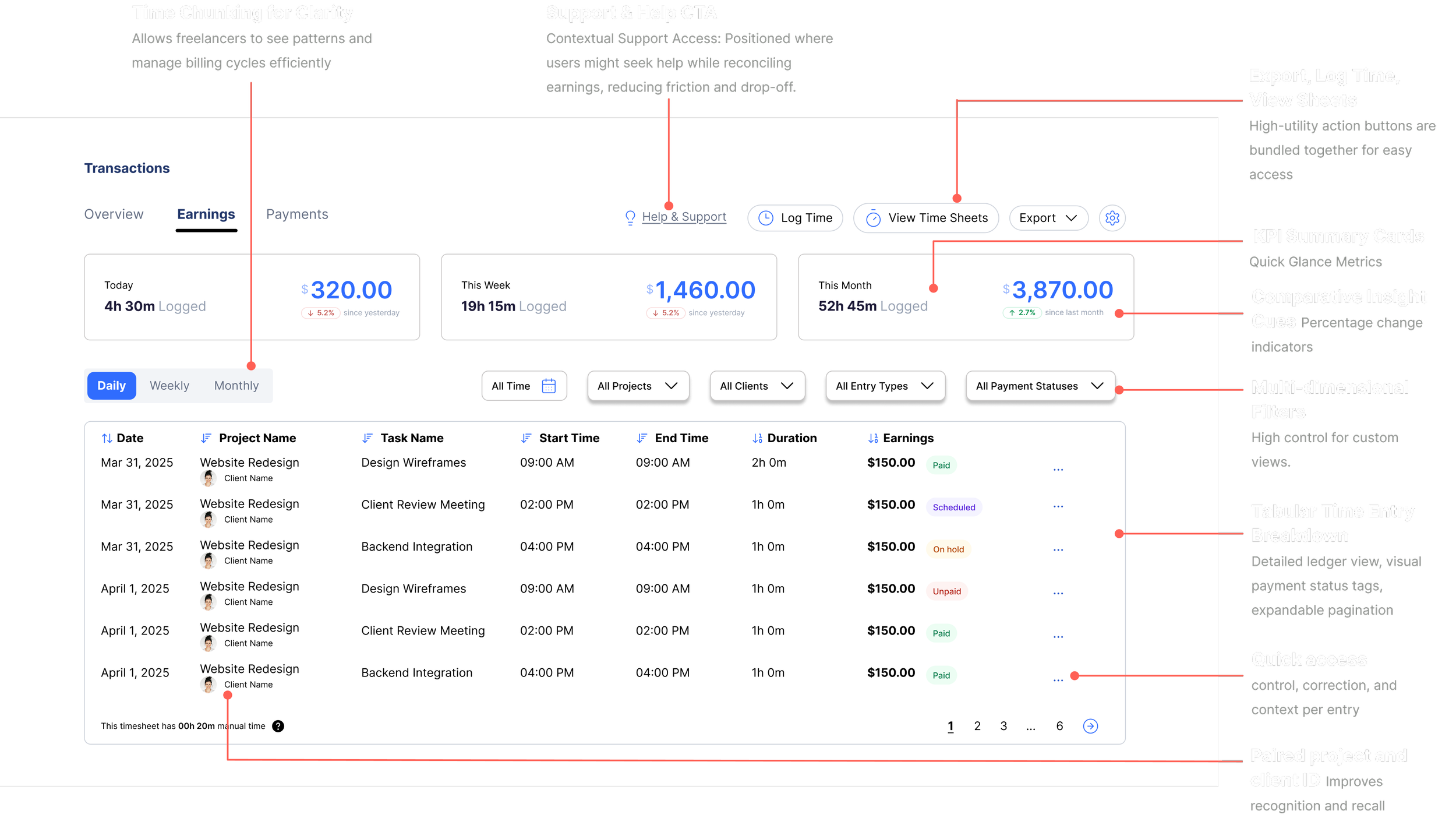Sort table by Earnings icon
1456x818 pixels.
(x=872, y=438)
